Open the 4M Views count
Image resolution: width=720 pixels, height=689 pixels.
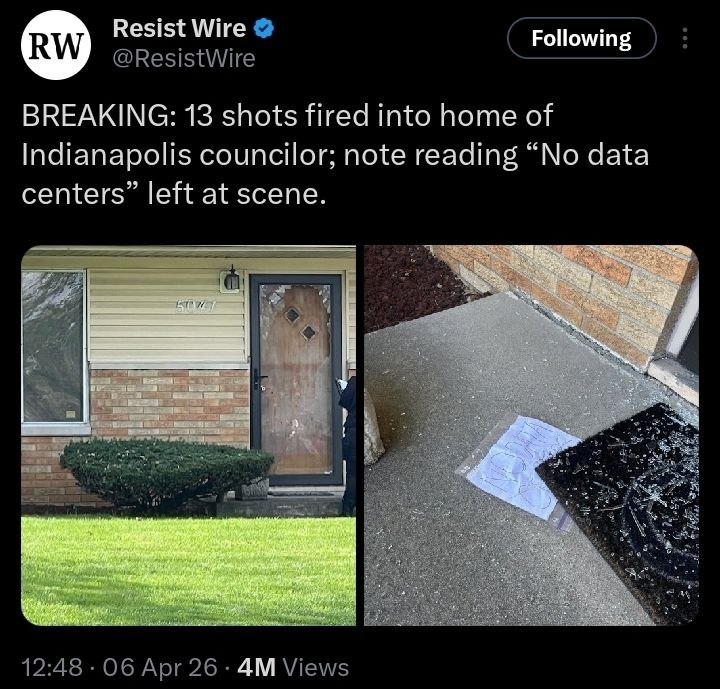click(293, 667)
